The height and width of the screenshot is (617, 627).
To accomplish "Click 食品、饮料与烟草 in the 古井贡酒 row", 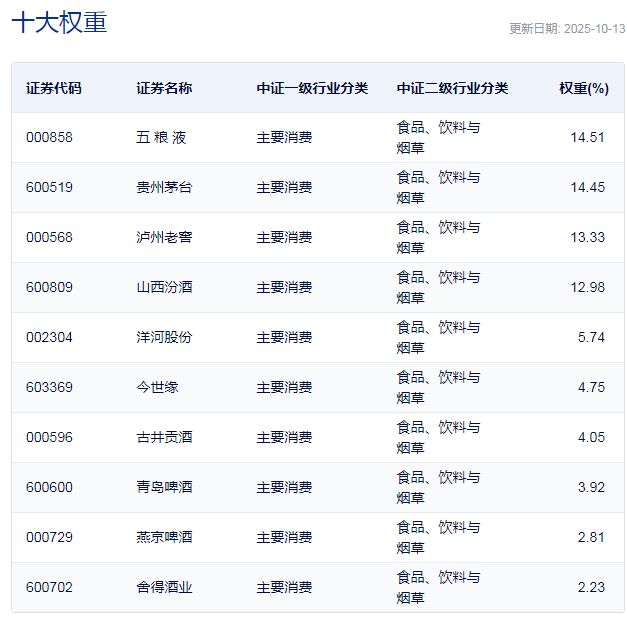I will tap(438, 437).
